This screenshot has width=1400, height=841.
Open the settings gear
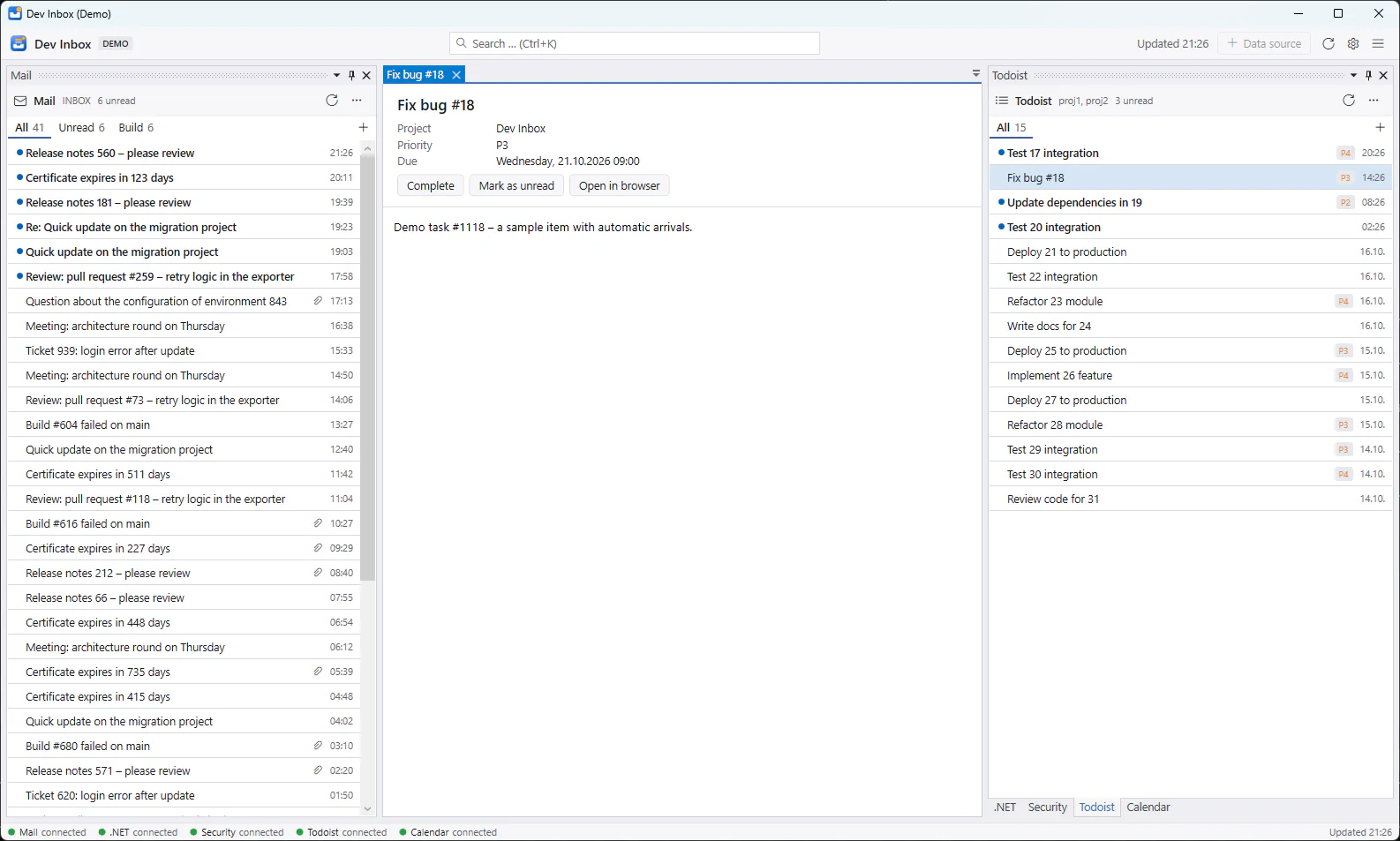click(x=1353, y=43)
